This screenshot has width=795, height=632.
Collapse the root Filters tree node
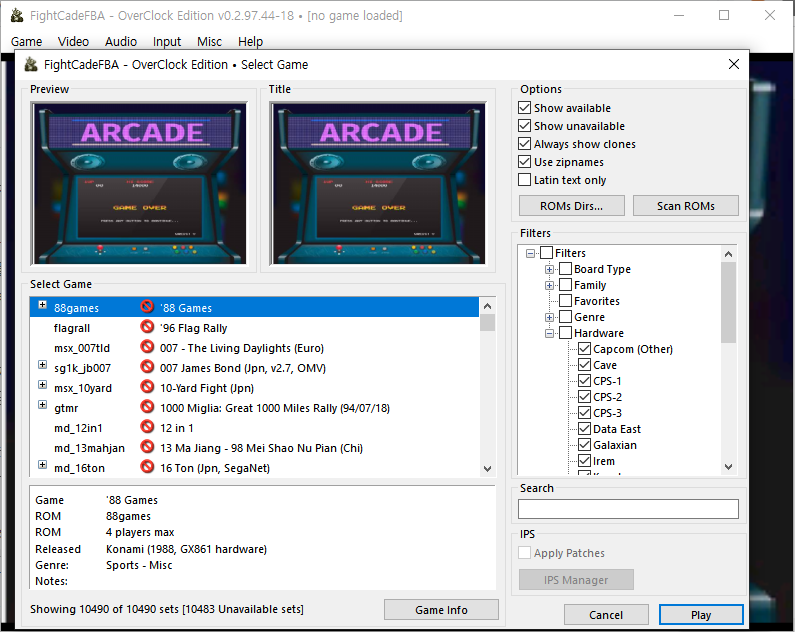530,253
